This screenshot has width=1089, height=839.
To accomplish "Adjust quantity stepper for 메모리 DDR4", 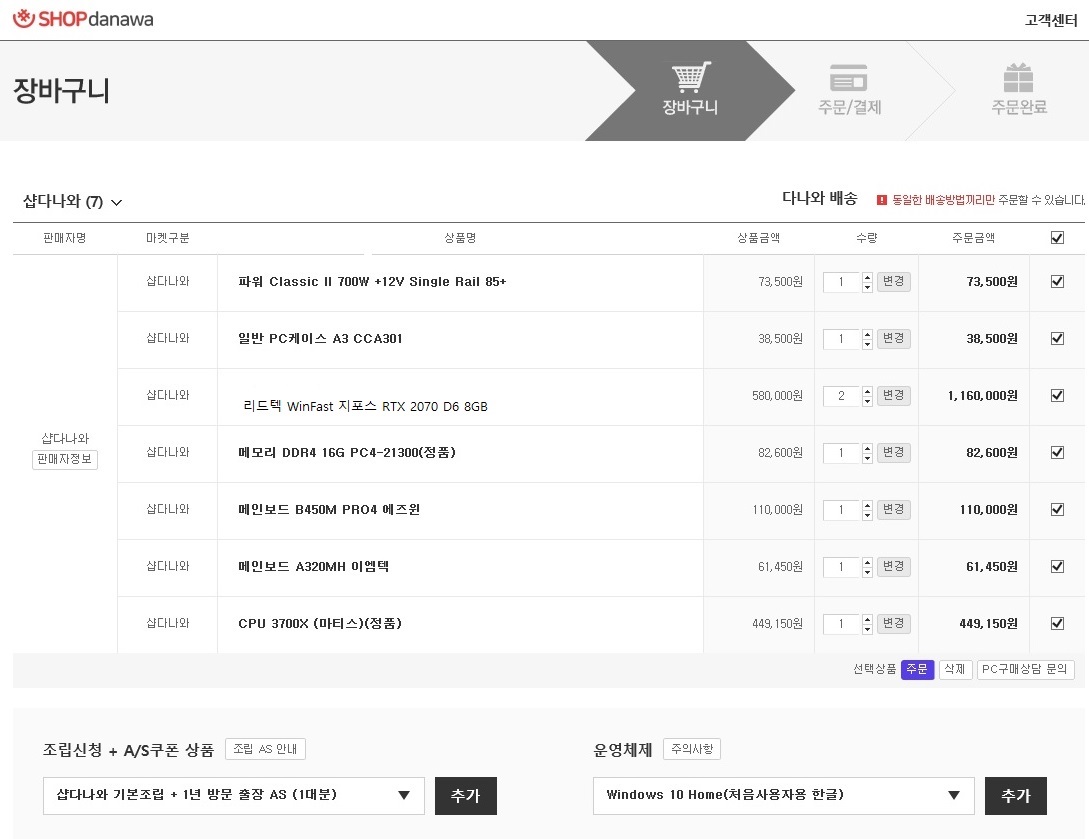I will tap(867, 453).
